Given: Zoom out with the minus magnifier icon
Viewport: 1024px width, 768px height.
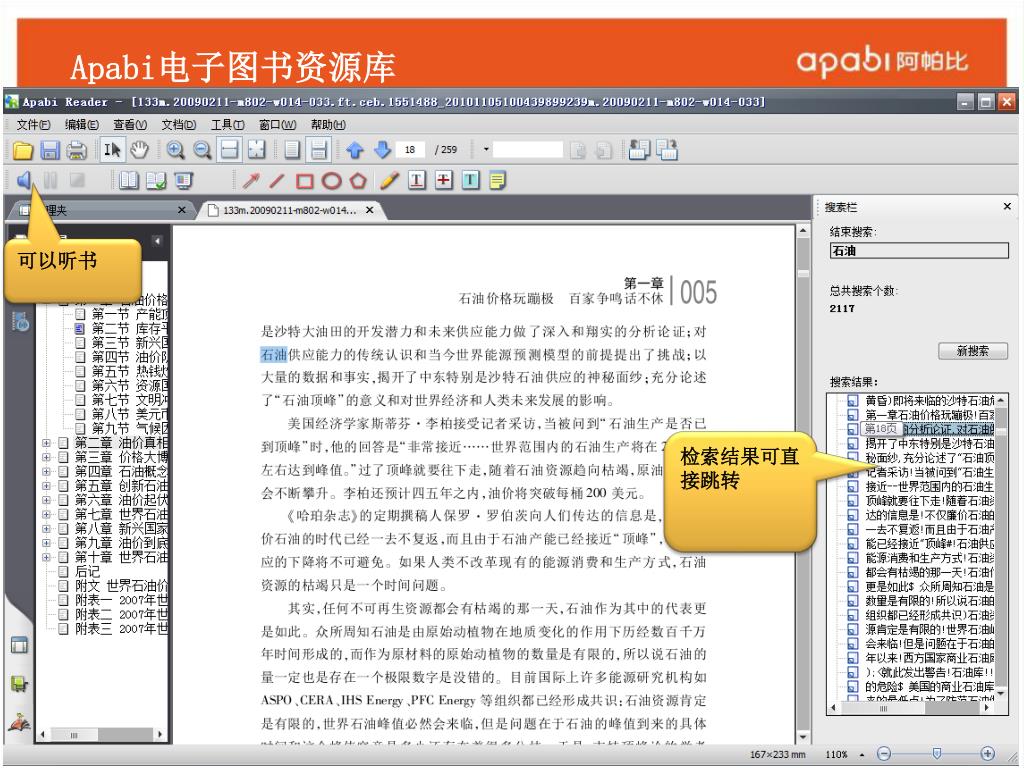Looking at the screenshot, I should pyautogui.click(x=202, y=150).
